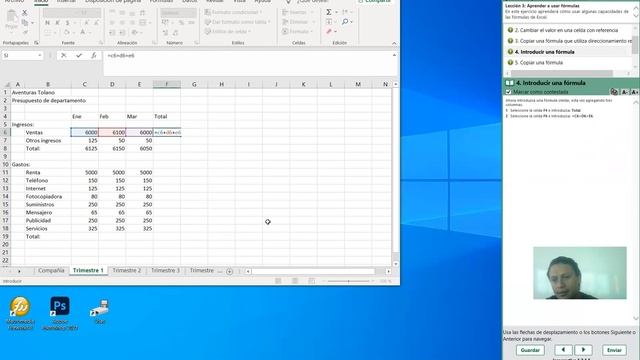The image size is (640, 360).
Task: Open the Name Box dropdown
Action: (40, 55)
